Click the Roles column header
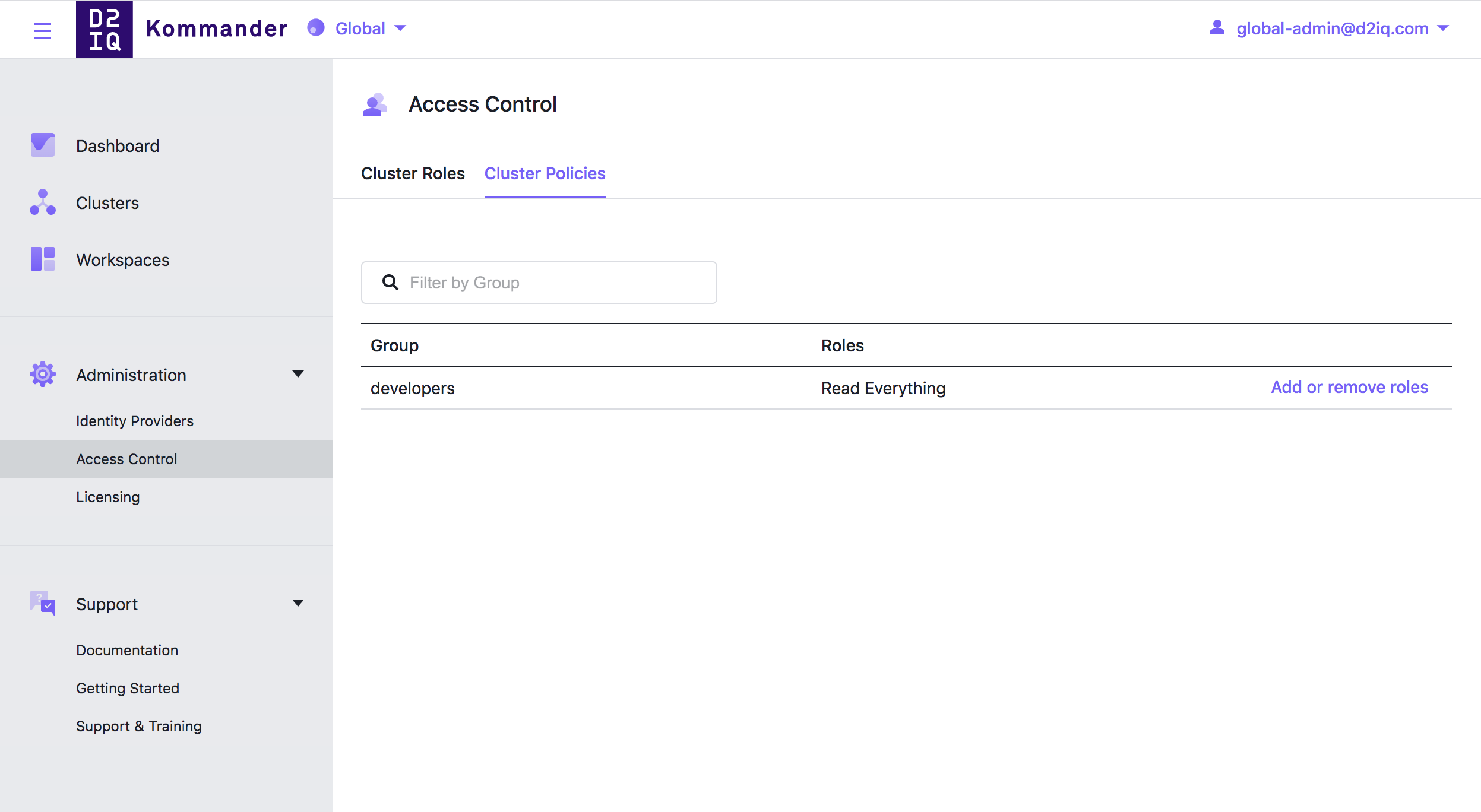The height and width of the screenshot is (812, 1481). coord(843,345)
